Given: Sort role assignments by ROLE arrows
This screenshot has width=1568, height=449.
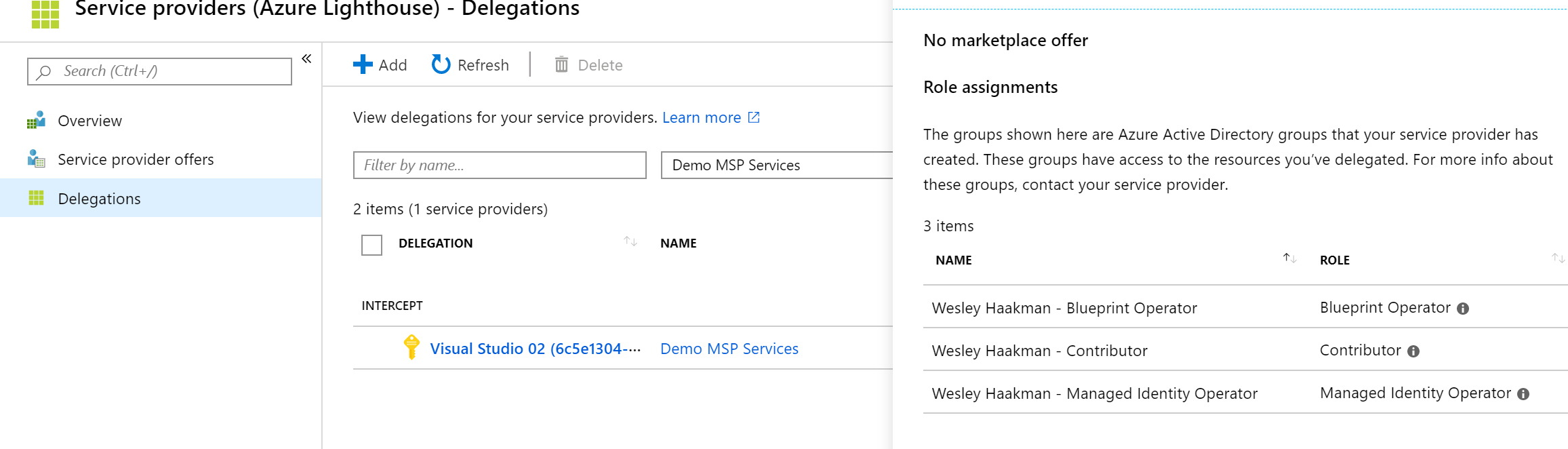Looking at the screenshot, I should [x=1558, y=258].
